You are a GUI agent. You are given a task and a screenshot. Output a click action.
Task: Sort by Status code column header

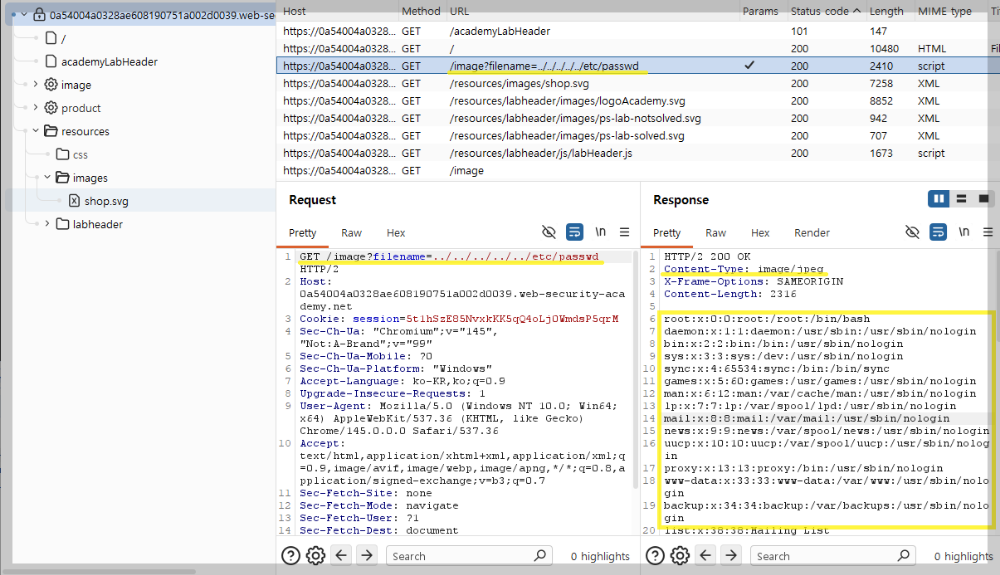(826, 11)
